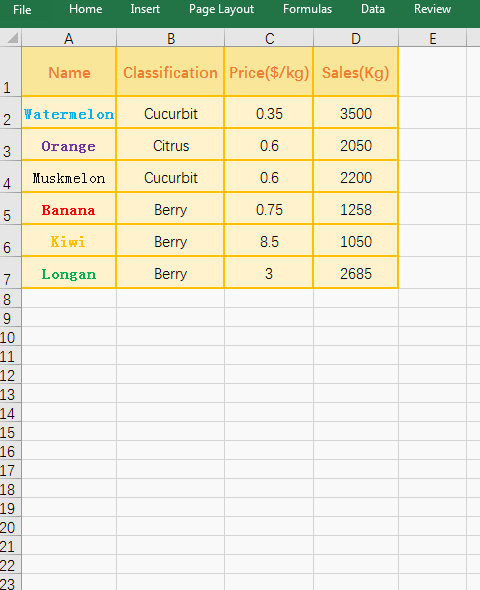This screenshot has height=590, width=480.
Task: Open the File ribbon tab
Action: click(22, 9)
